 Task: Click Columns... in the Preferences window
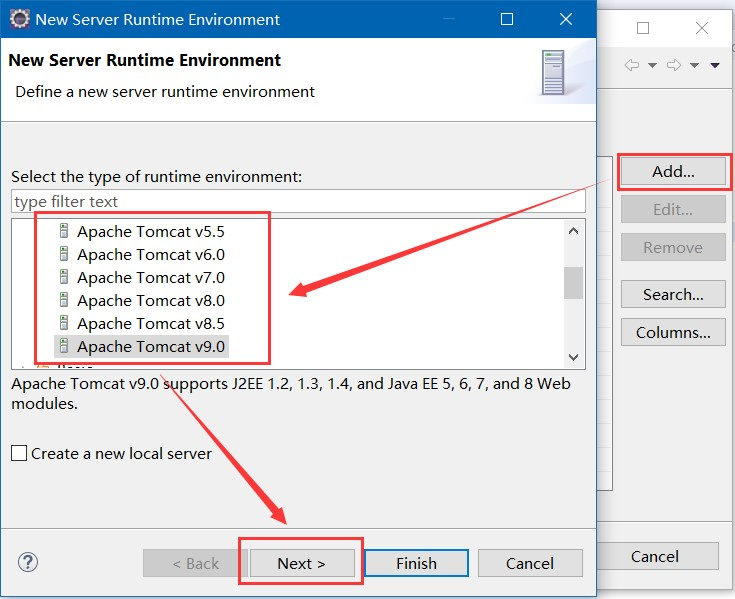point(673,332)
